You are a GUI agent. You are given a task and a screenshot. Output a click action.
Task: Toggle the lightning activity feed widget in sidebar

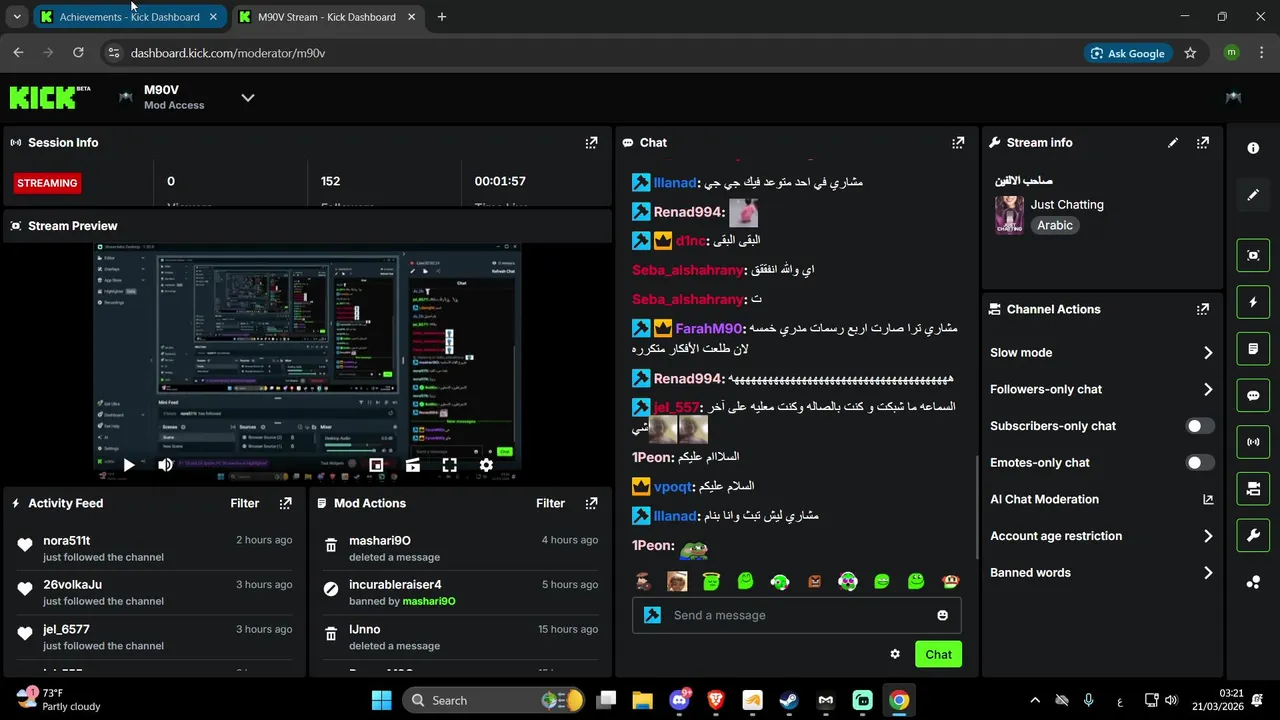[x=1253, y=302]
